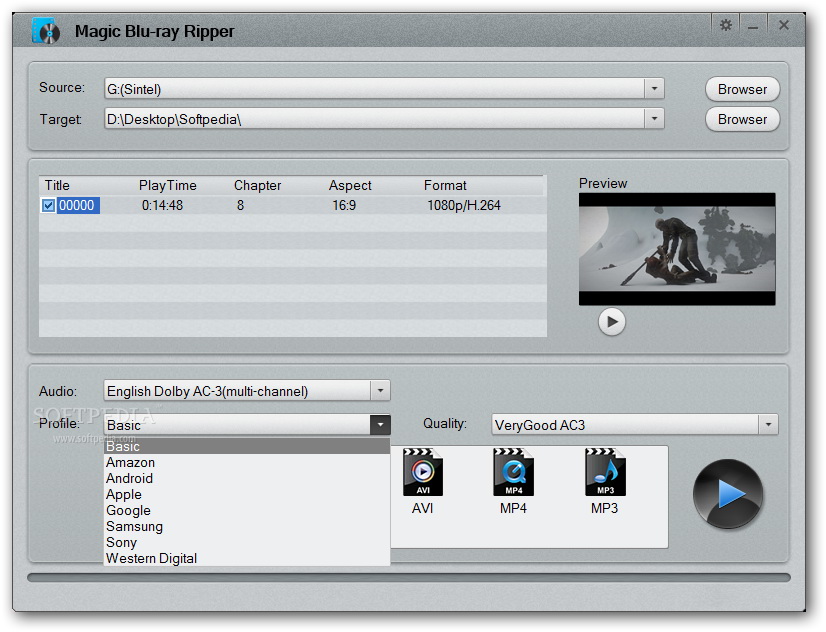
Task: Choose Google in the Profile list
Action: pos(247,510)
